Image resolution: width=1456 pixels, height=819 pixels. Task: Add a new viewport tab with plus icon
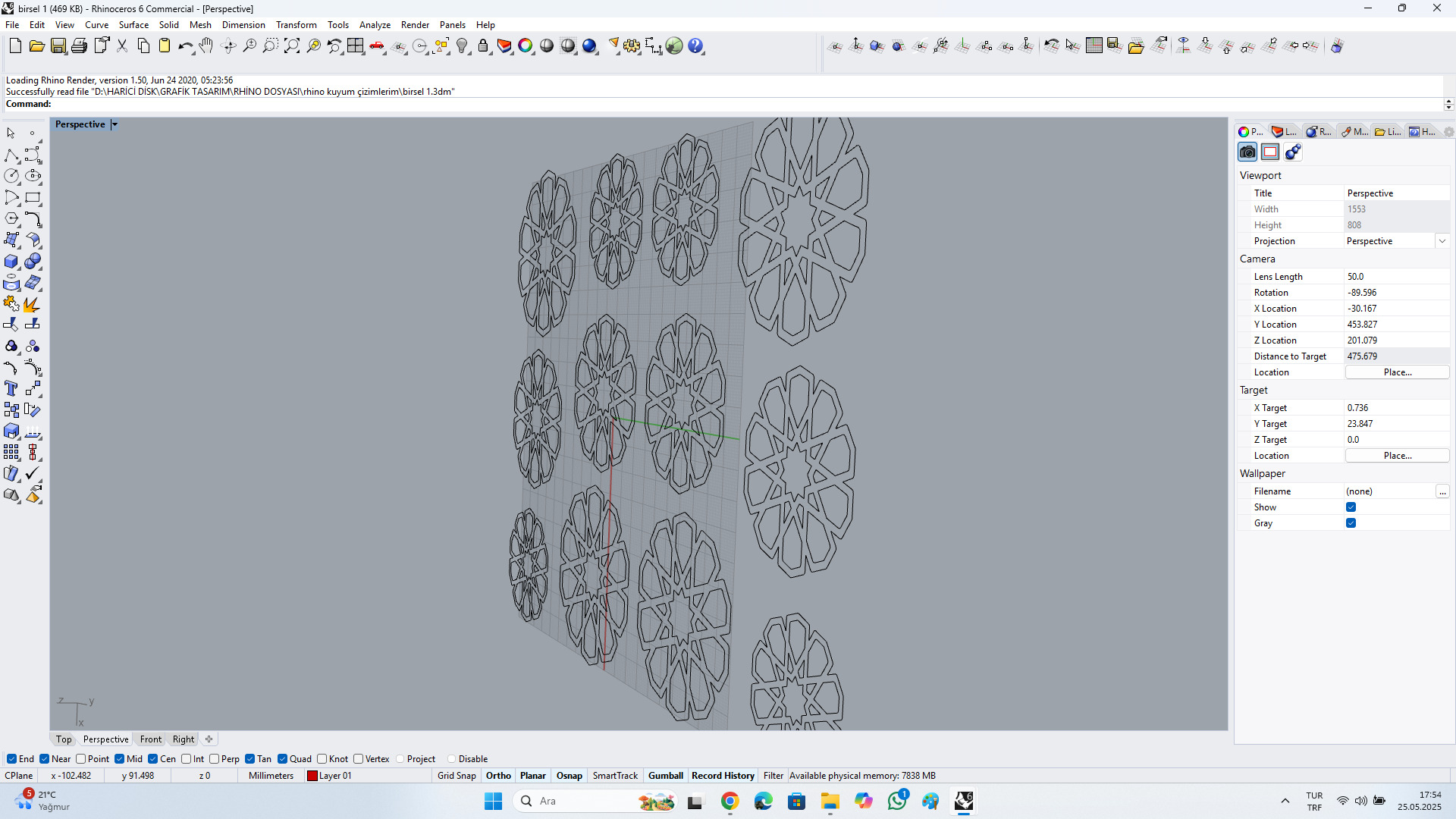(209, 739)
